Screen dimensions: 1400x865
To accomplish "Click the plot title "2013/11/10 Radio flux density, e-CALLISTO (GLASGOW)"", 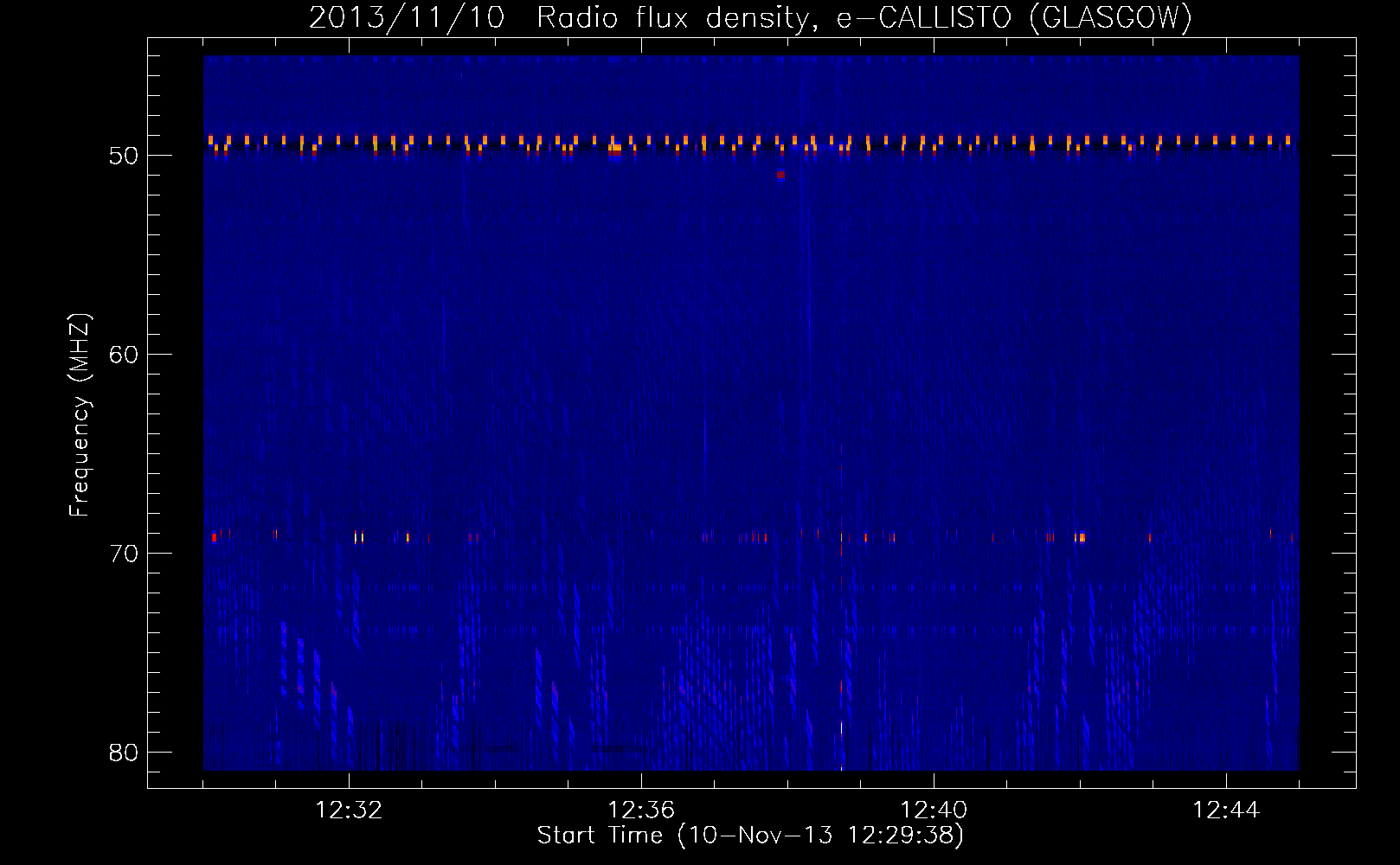I will (x=750, y=17).
